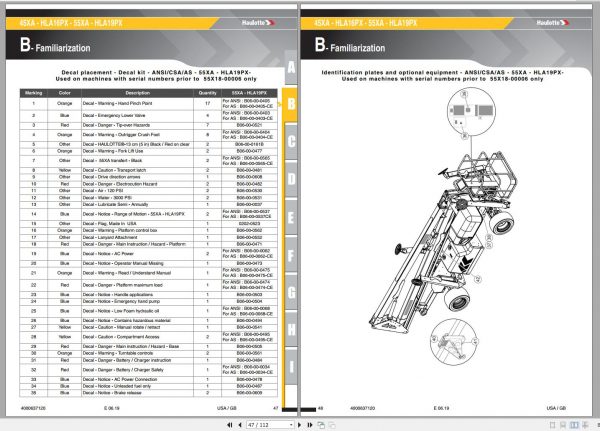Click the bottom circular detail callout

click(454, 342)
